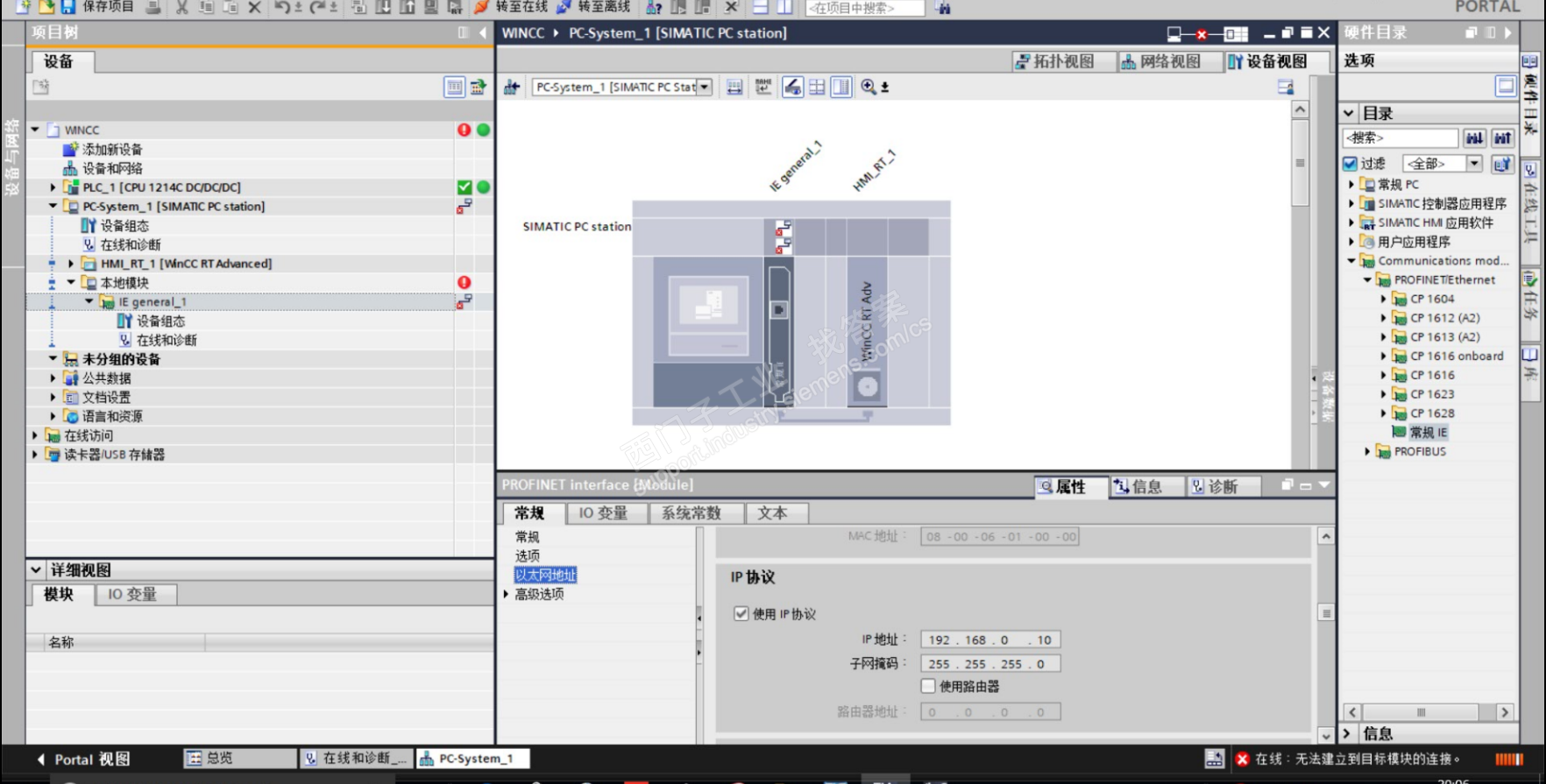Image resolution: width=1546 pixels, height=784 pixels.
Task: Open the 全部 filter profile dropdown
Action: click(x=1474, y=164)
